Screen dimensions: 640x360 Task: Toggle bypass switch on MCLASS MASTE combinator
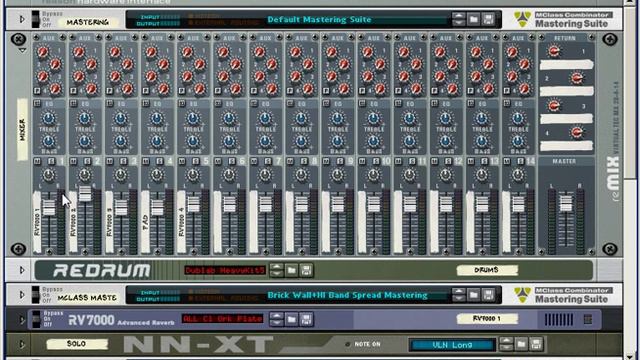[36, 295]
